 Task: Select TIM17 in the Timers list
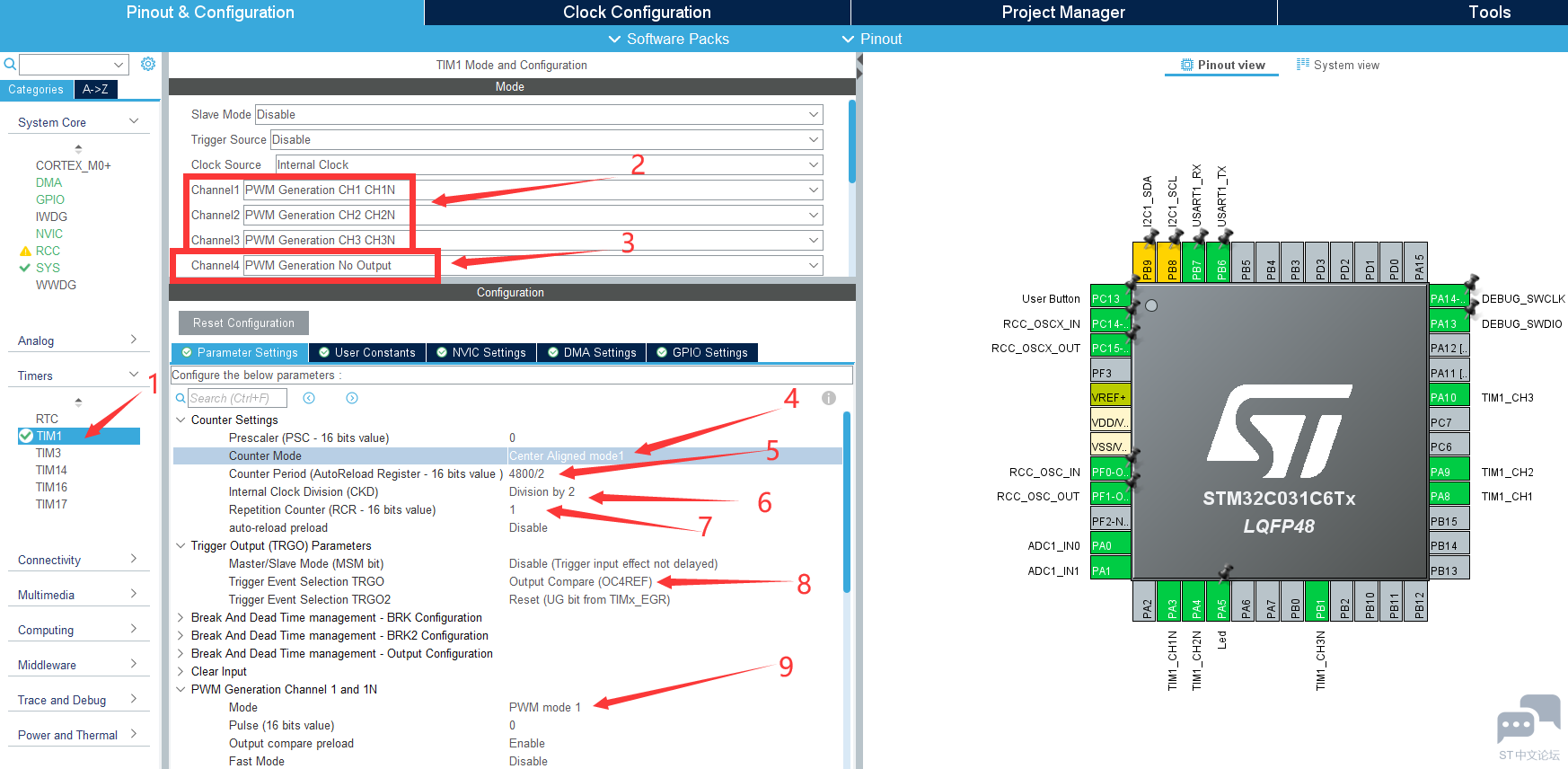(51, 504)
